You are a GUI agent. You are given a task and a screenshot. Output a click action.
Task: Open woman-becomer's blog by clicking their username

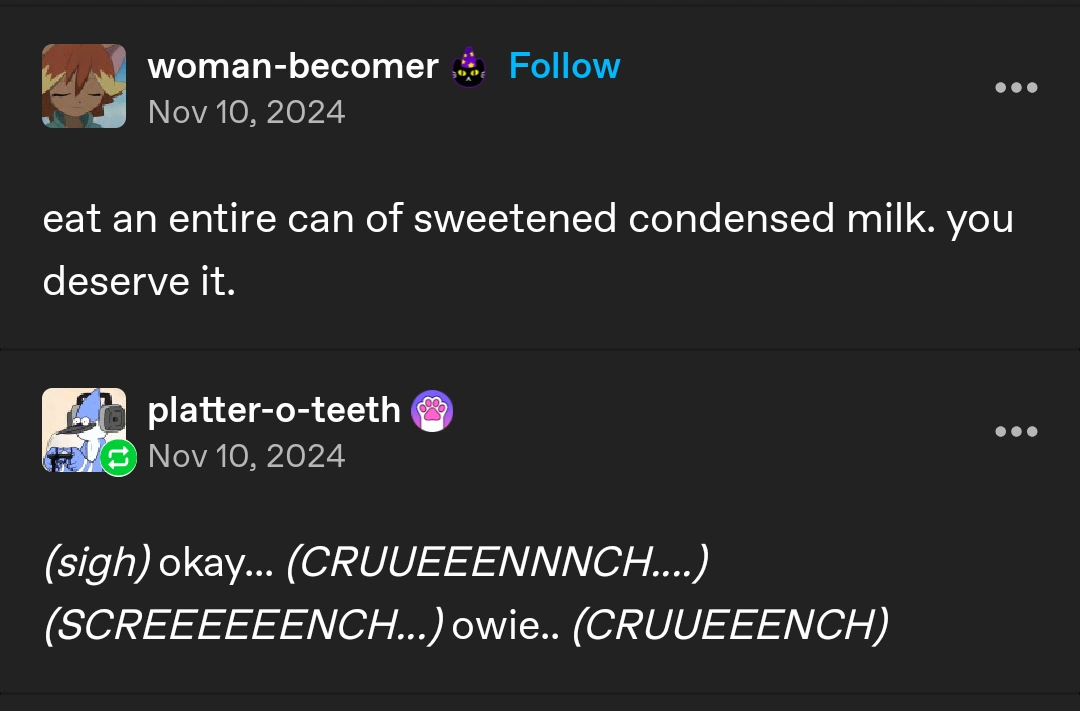coord(293,66)
